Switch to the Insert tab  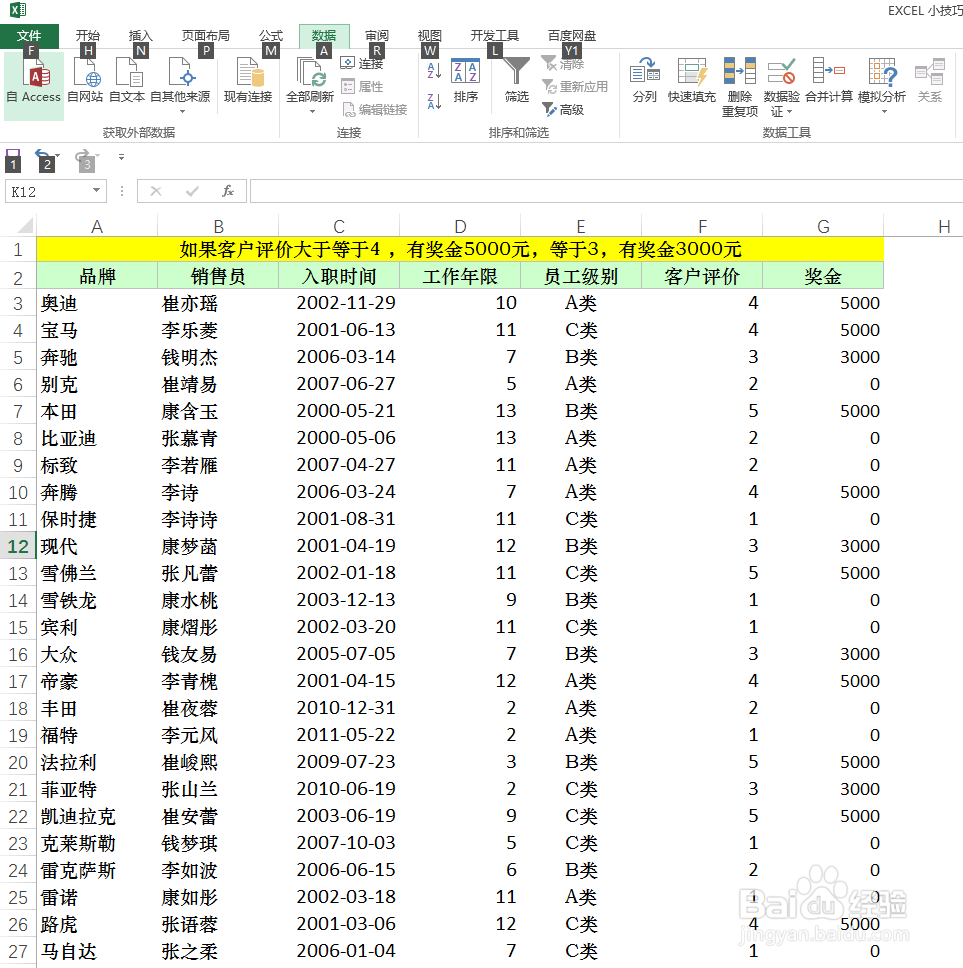[140, 36]
